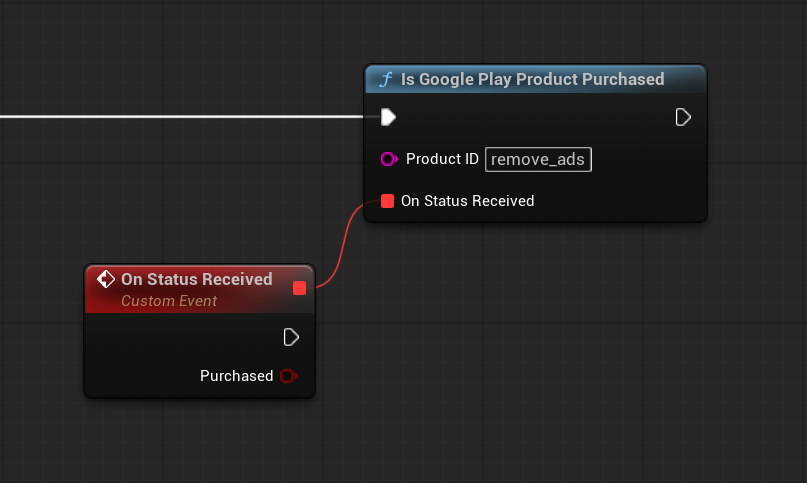Click the function icon on the Google Play node
The image size is (807, 483).
click(386, 79)
